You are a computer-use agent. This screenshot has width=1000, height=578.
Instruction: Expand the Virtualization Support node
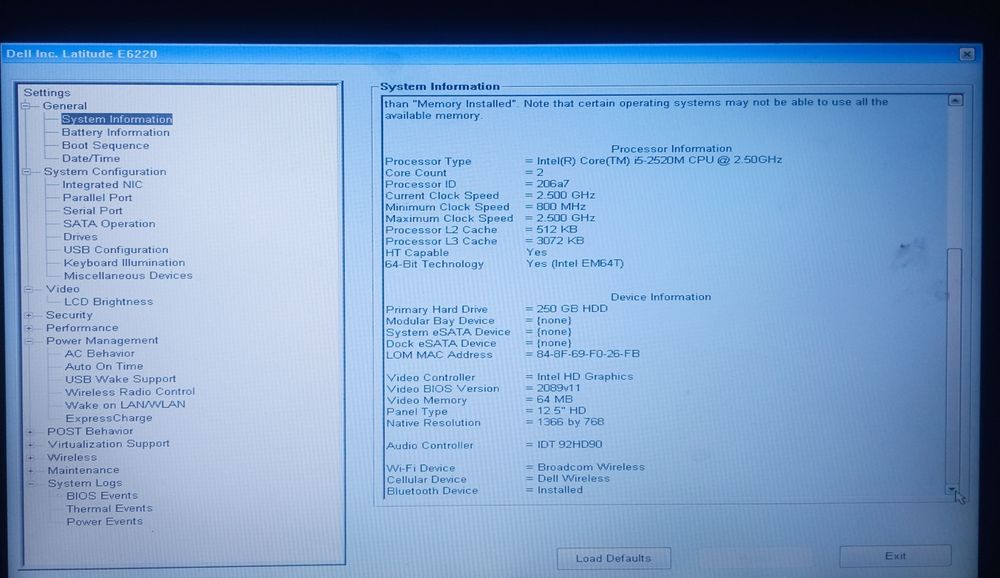[31, 445]
